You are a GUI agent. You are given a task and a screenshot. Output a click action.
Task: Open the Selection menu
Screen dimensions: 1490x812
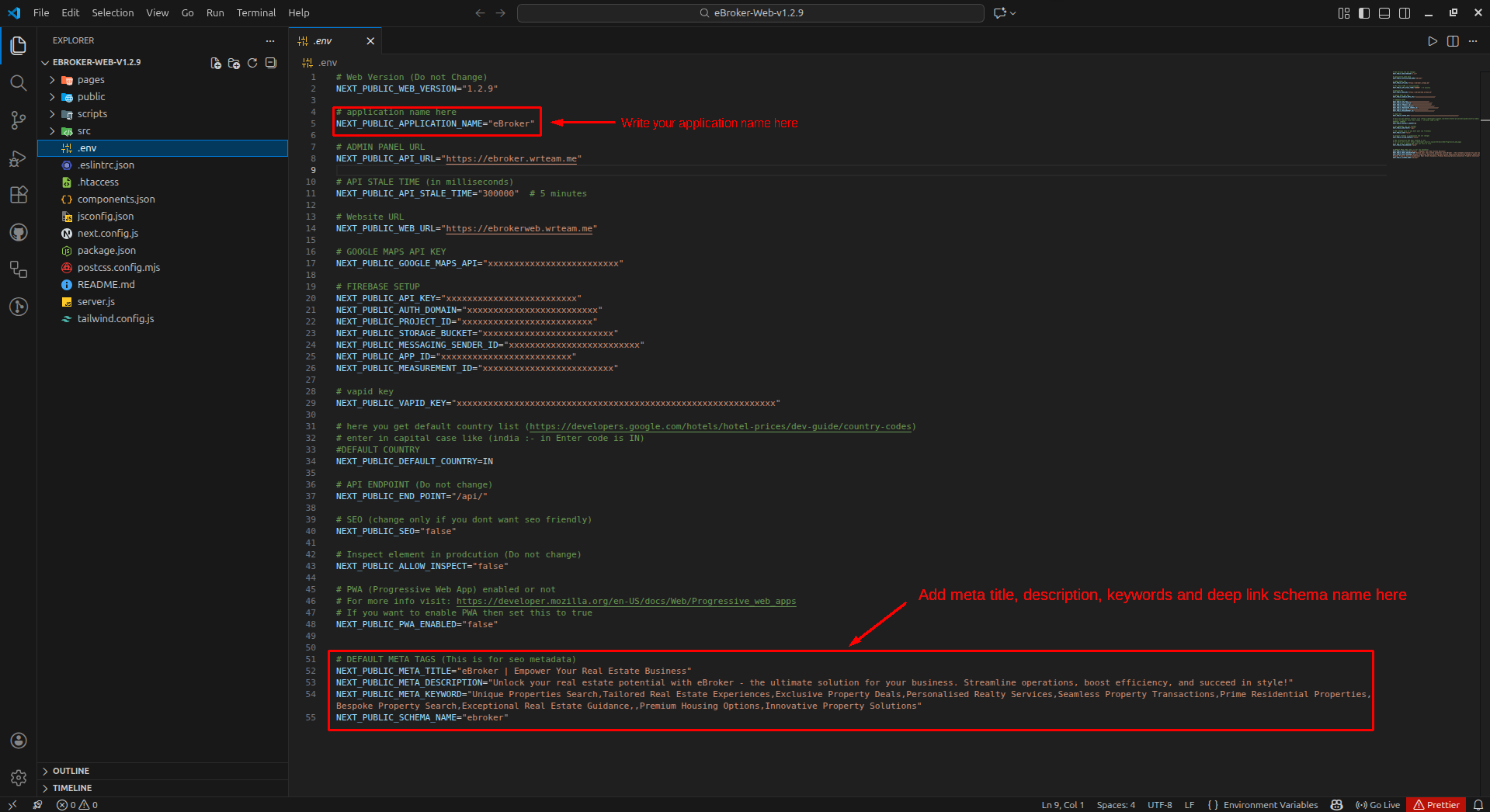[113, 13]
